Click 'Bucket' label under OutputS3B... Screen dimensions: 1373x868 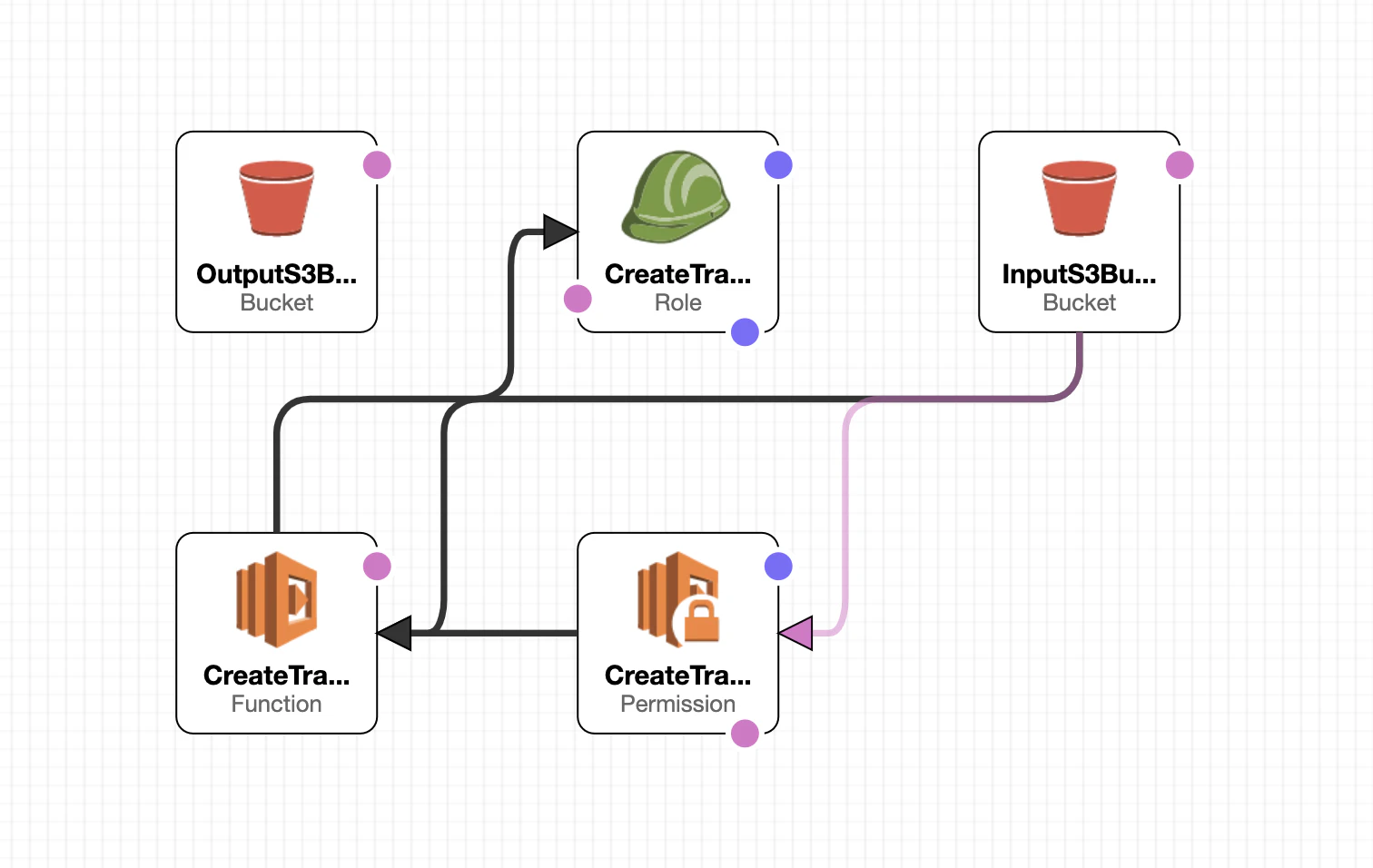277,303
